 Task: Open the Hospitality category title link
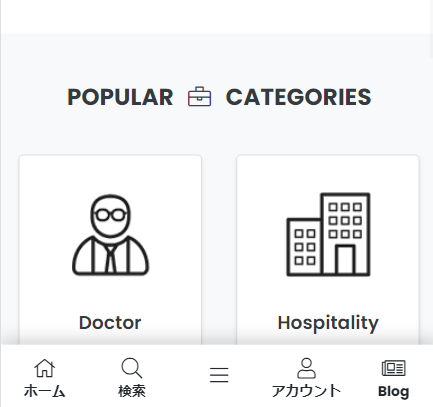click(328, 323)
